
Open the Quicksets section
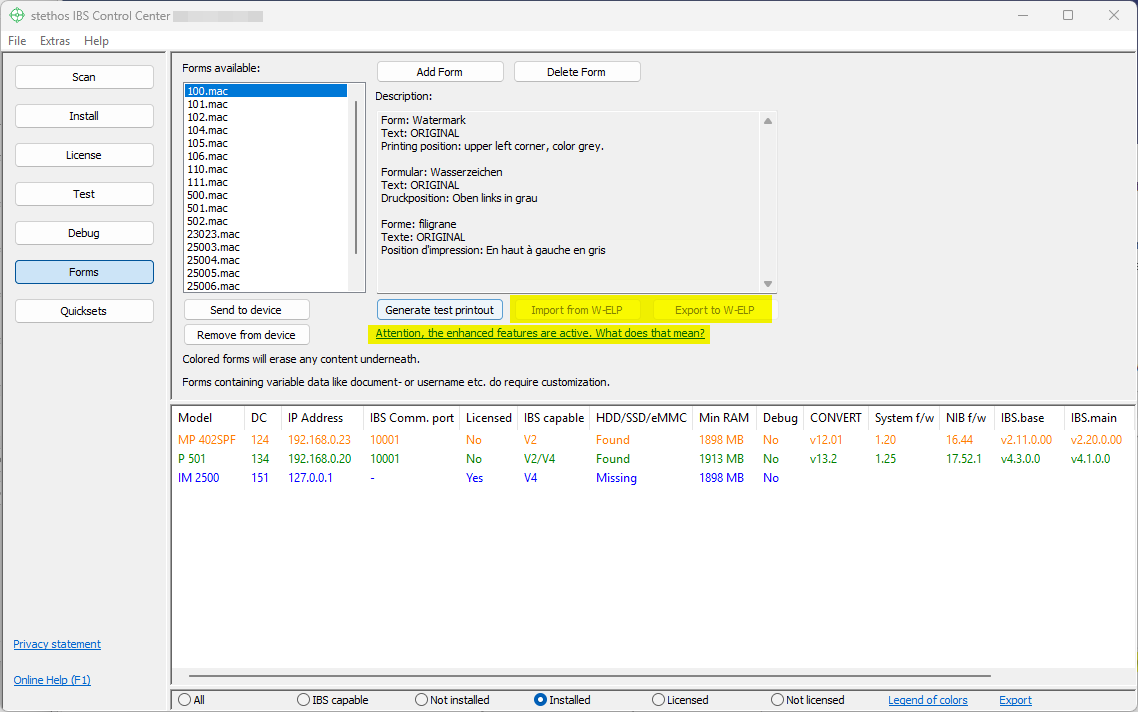pos(84,311)
